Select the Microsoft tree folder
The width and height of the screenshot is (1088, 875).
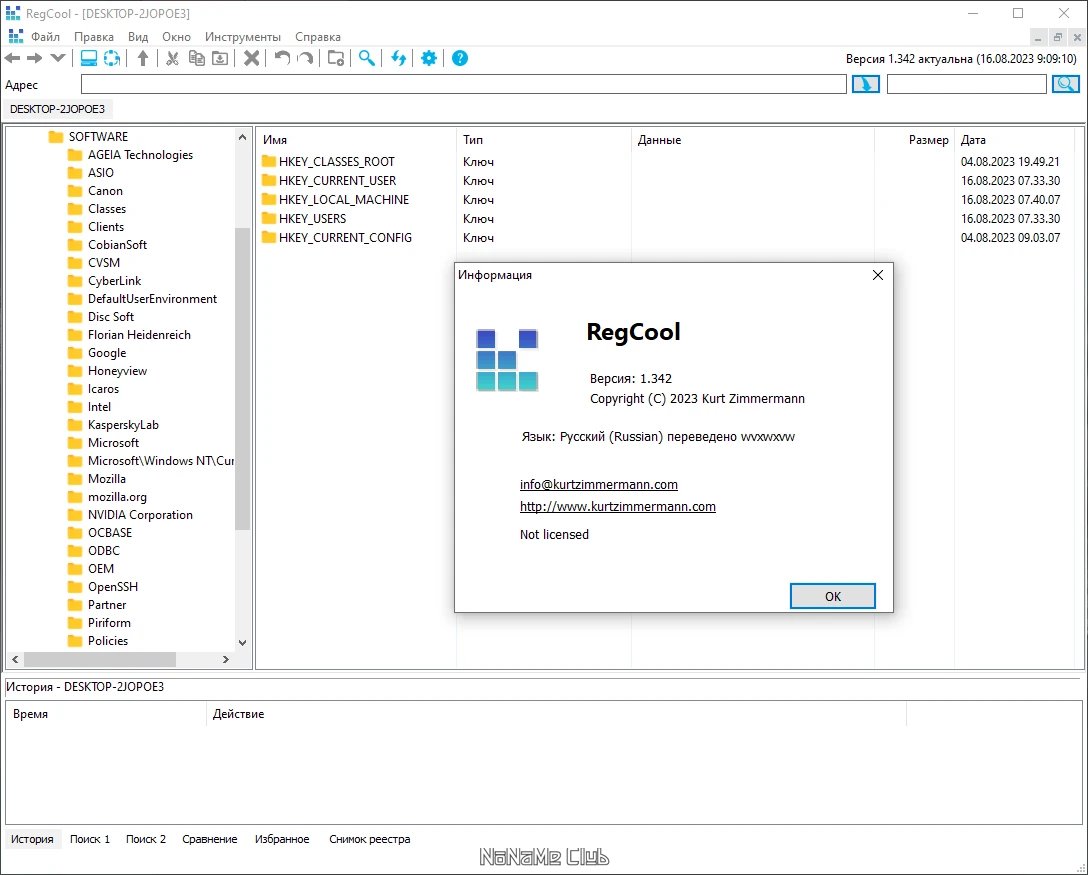[113, 443]
